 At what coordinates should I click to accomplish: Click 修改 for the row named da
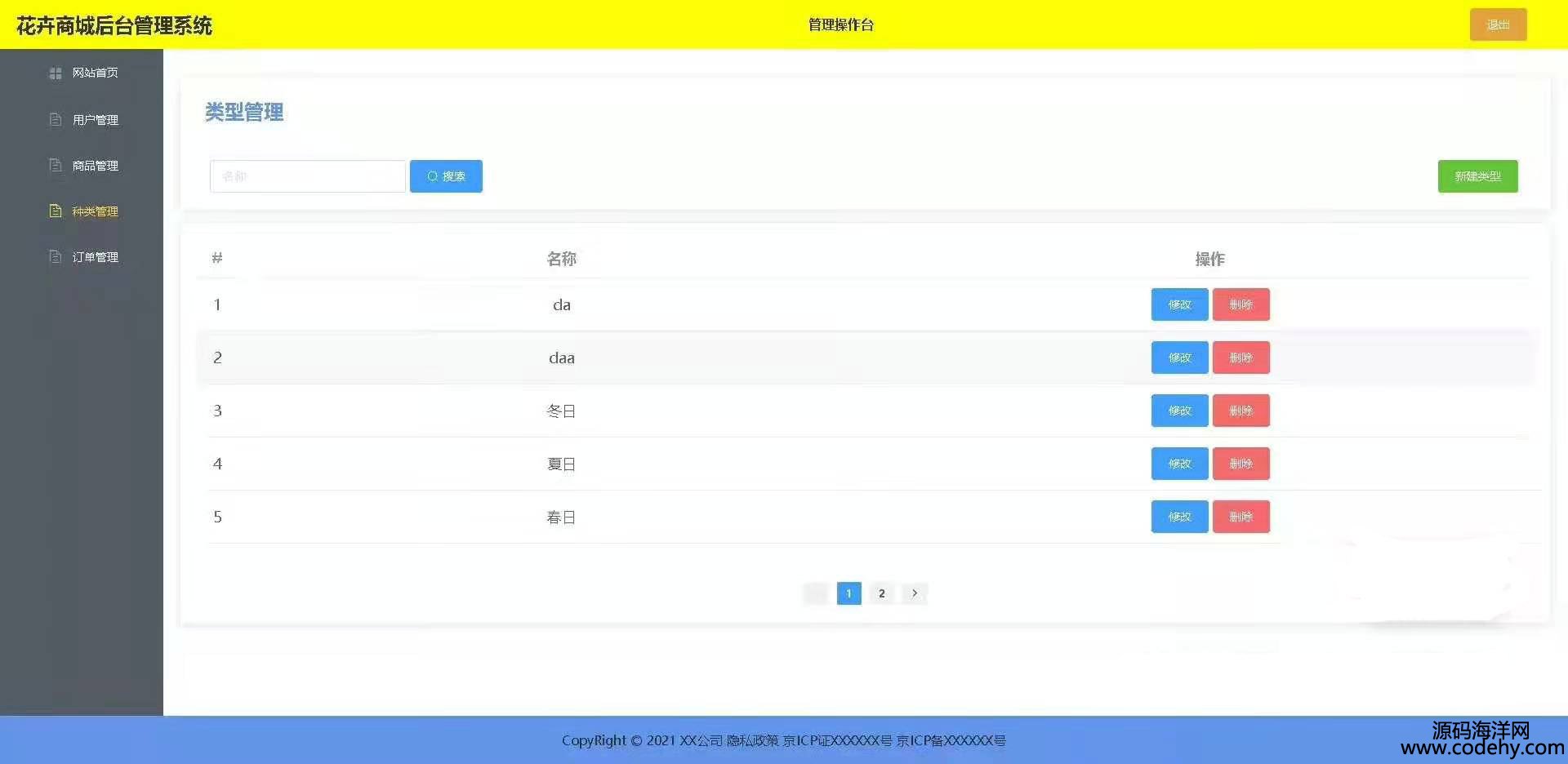1179,304
